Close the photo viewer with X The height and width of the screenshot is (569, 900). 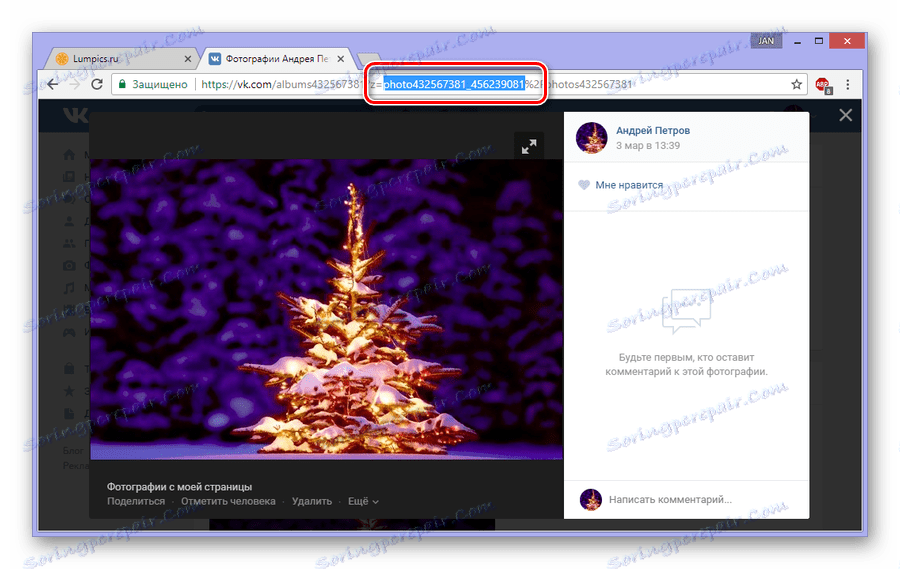[845, 115]
